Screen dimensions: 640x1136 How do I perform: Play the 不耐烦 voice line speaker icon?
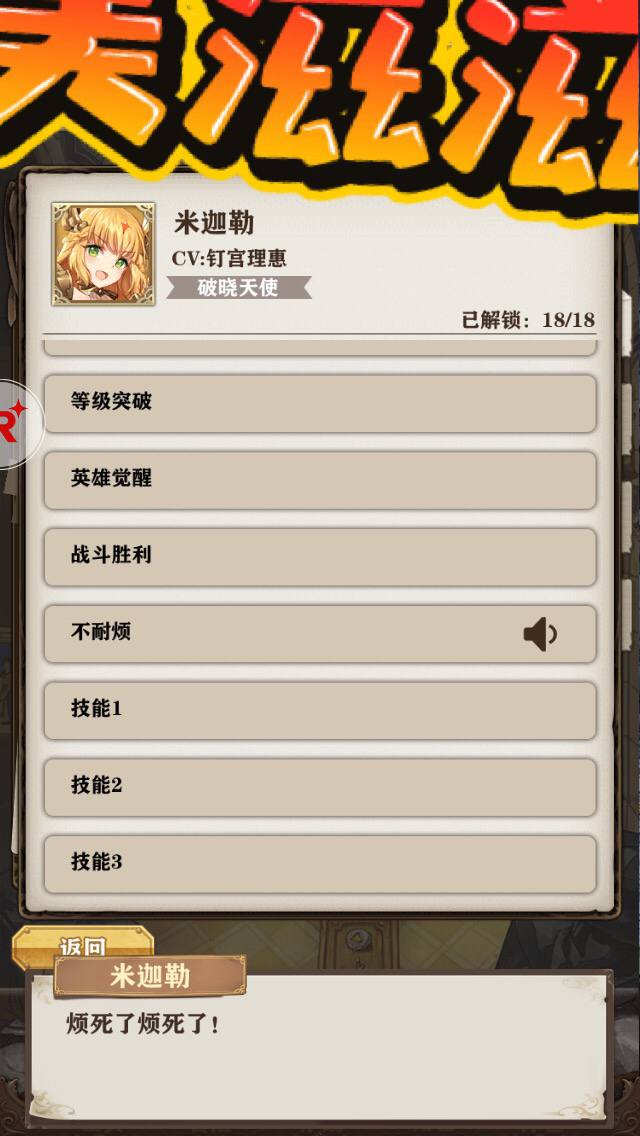(540, 635)
